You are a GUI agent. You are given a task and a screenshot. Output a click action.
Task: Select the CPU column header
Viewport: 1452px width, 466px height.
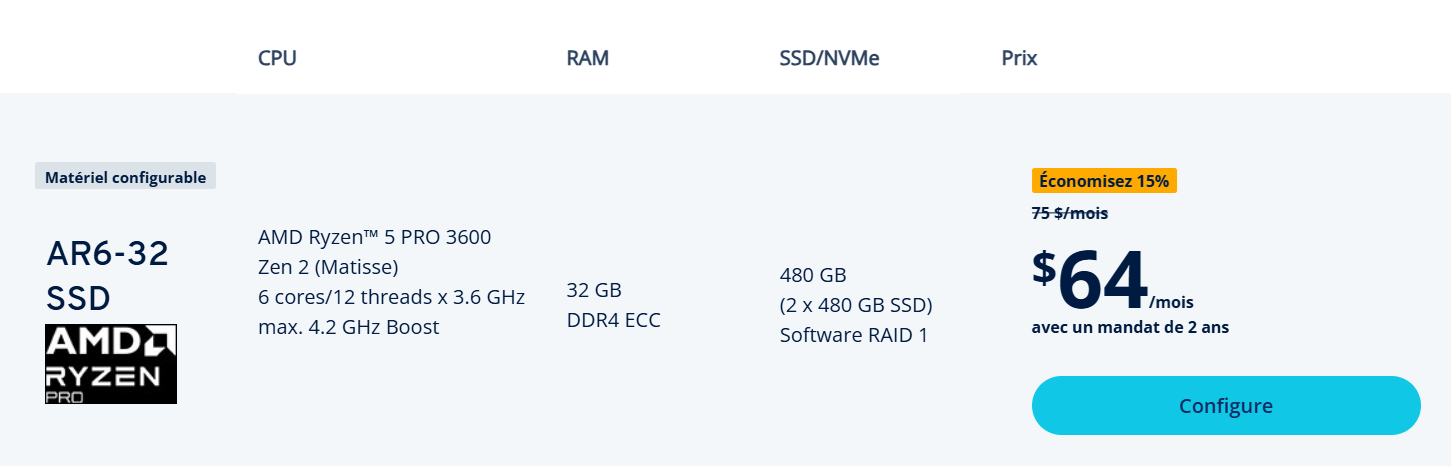tap(277, 58)
